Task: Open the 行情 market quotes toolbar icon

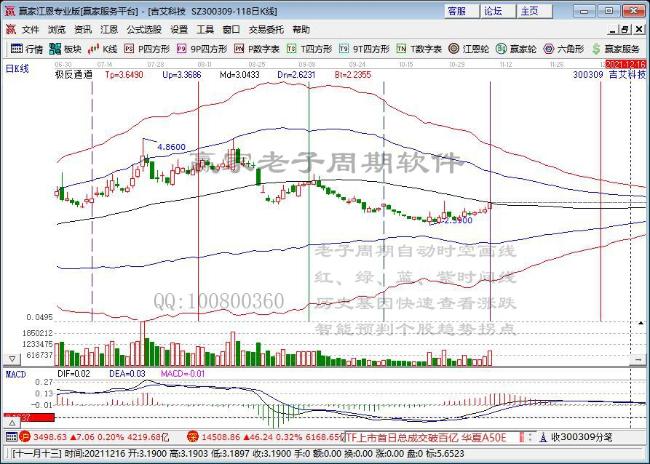Action: click(27, 48)
